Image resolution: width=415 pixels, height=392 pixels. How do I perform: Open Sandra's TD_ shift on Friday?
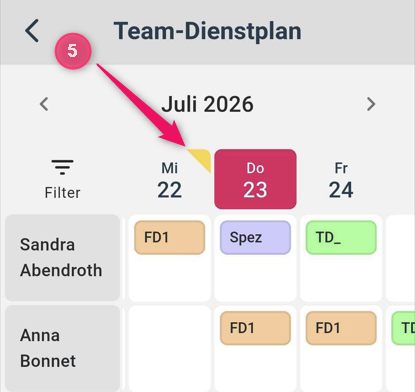(x=341, y=237)
